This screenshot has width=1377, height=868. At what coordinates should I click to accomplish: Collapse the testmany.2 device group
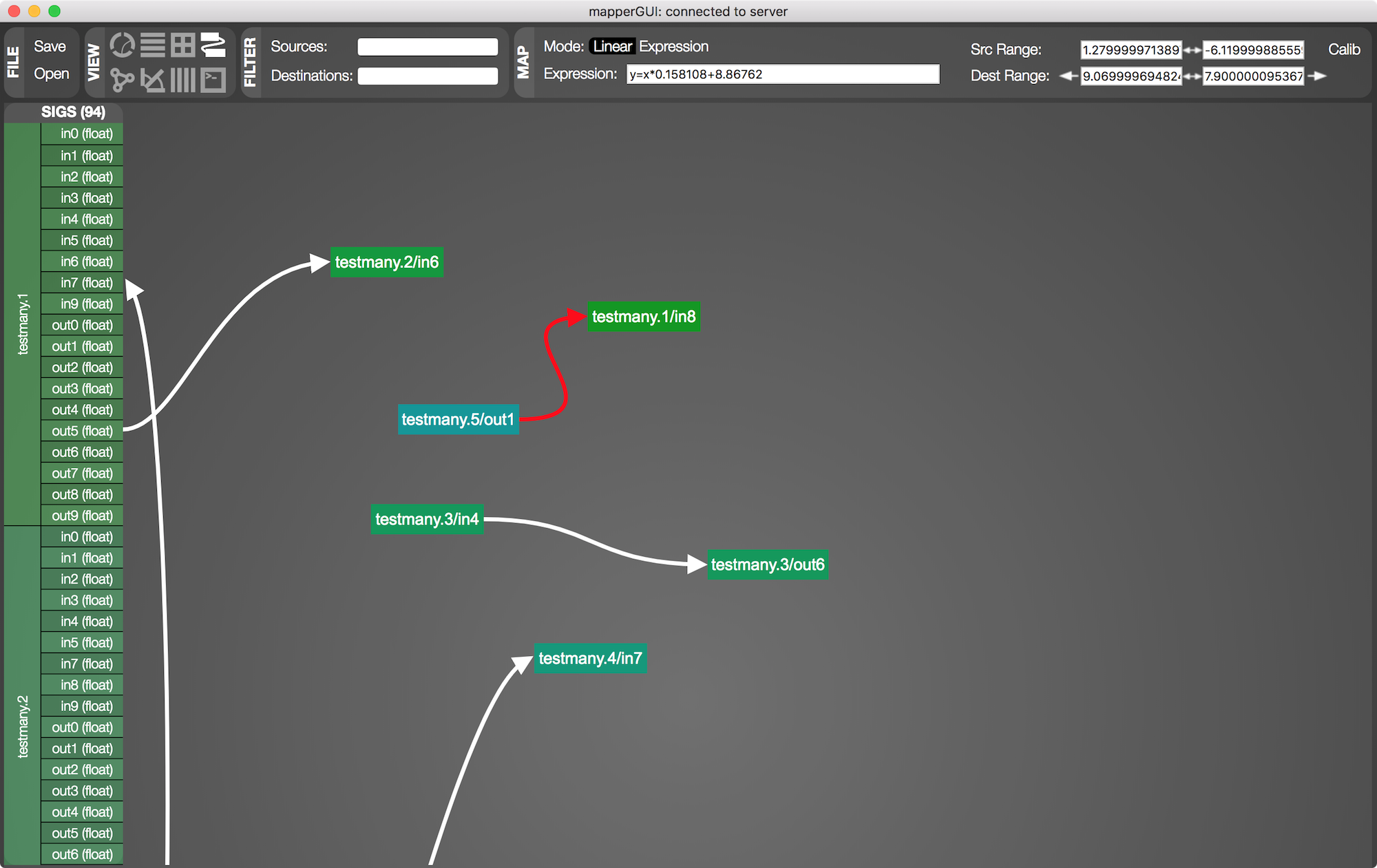[x=23, y=726]
